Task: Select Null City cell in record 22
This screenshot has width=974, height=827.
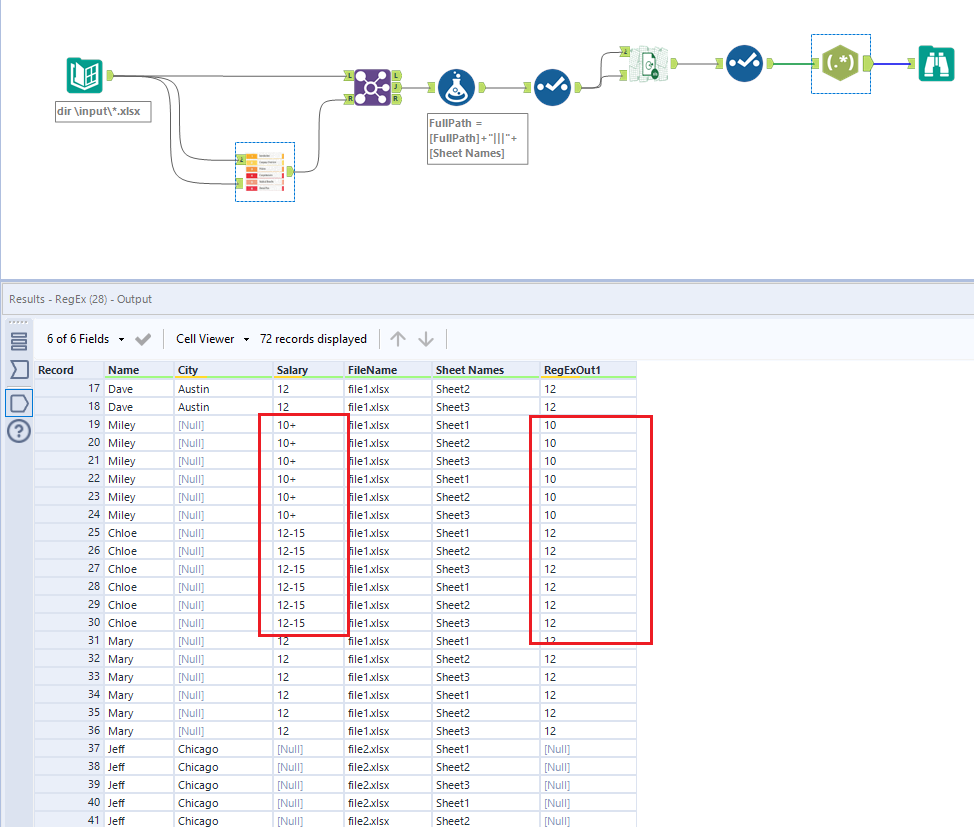Action: click(223, 479)
